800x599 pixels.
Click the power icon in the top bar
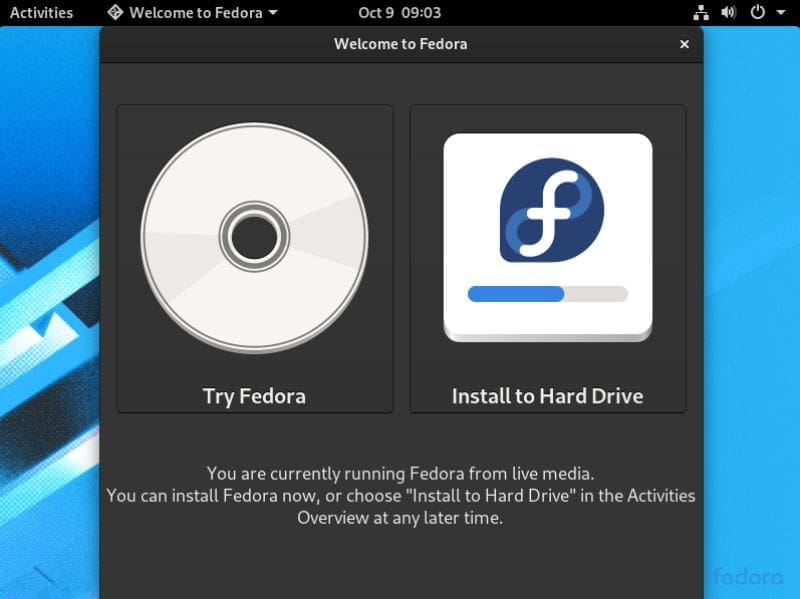point(758,13)
